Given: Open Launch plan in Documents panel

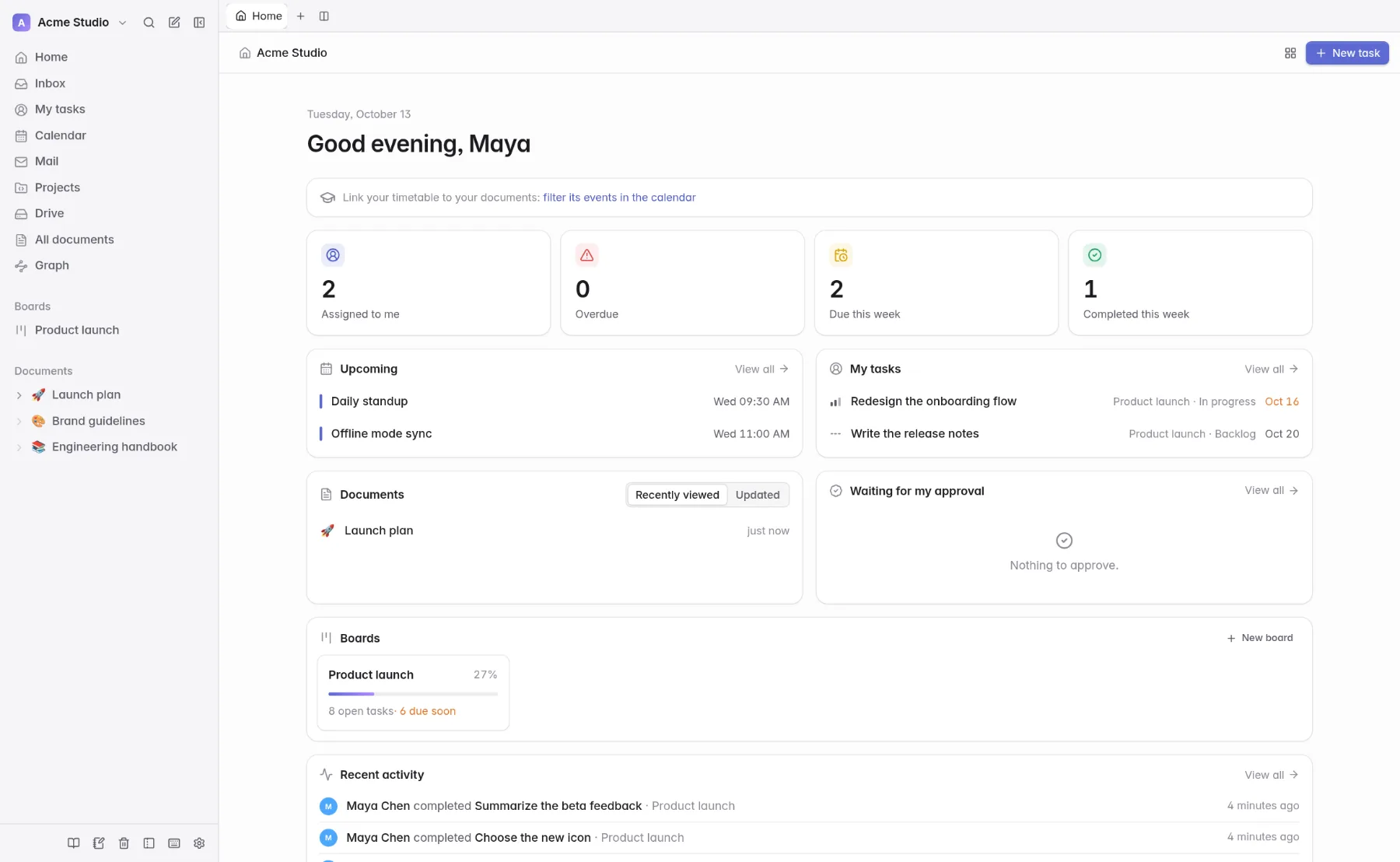Looking at the screenshot, I should coord(555,531).
